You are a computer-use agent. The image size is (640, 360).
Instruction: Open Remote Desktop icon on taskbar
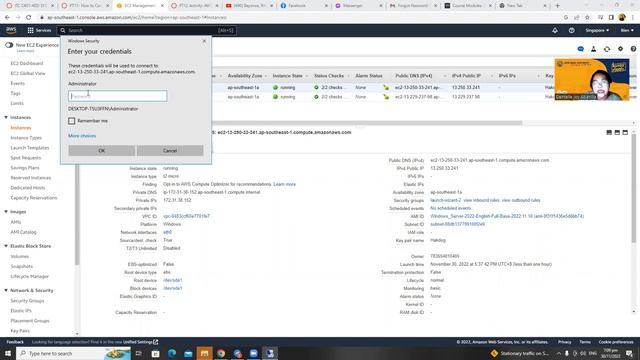coord(270,353)
